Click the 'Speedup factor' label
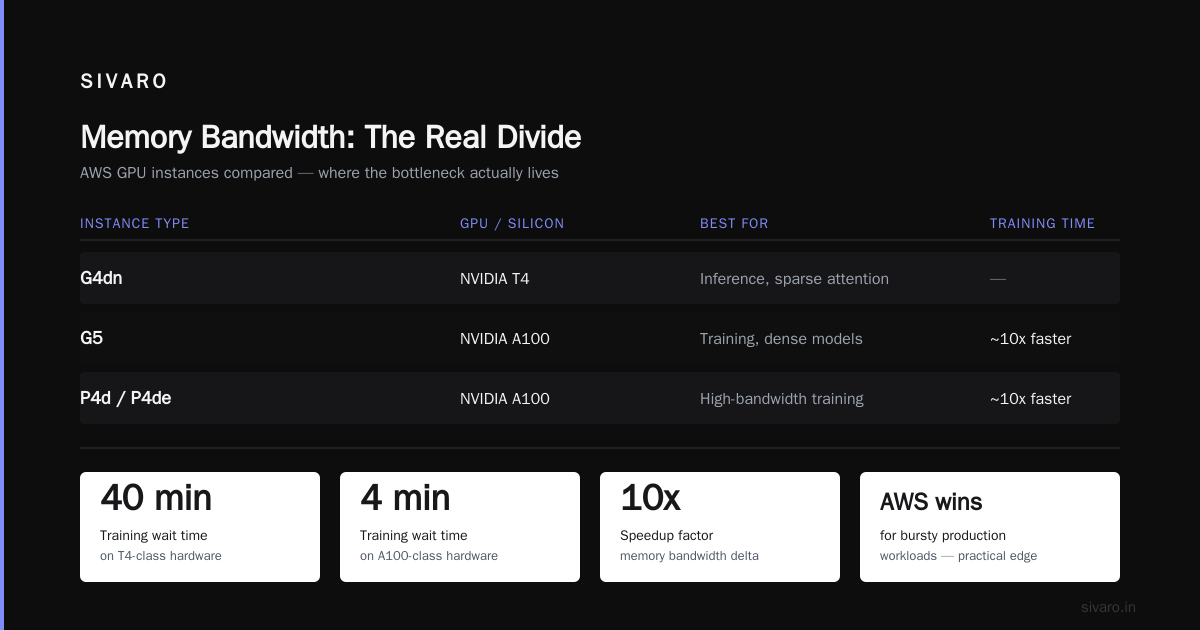The image size is (1200, 630). coord(666,536)
